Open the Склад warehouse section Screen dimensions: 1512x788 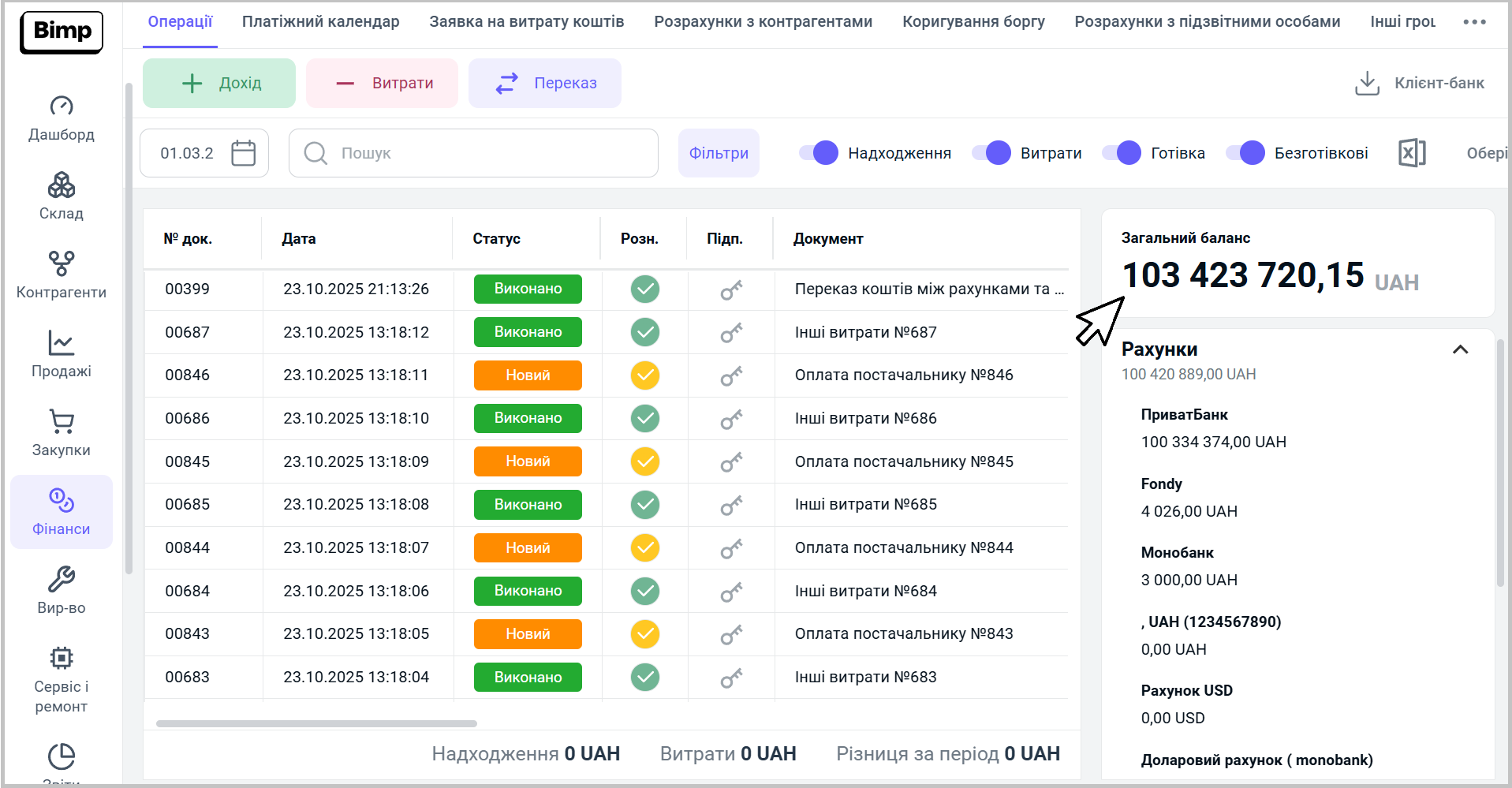[x=61, y=196]
